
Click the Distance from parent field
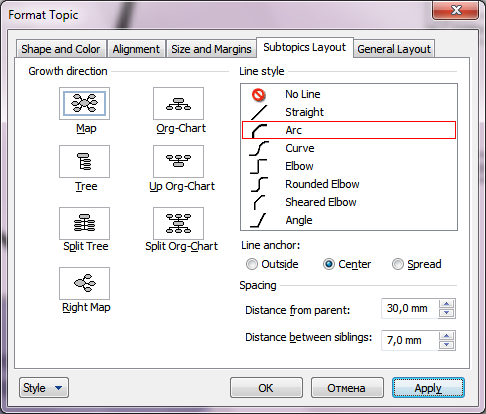click(x=410, y=308)
